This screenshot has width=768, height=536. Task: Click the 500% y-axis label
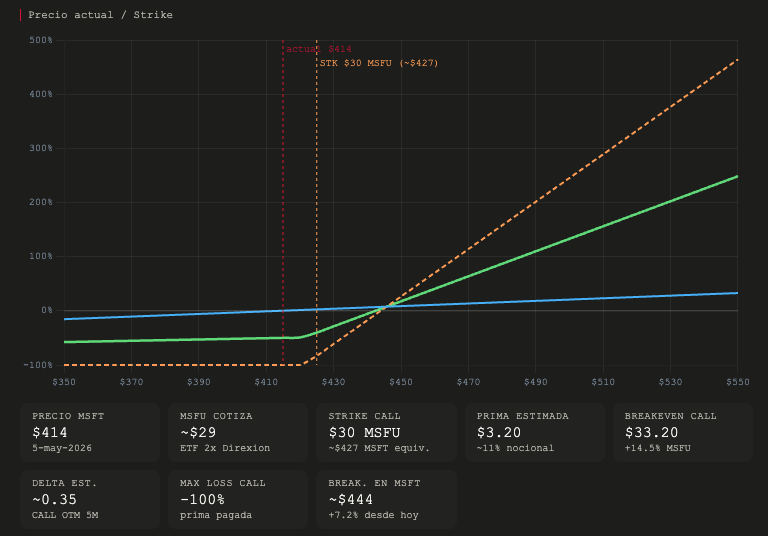pyautogui.click(x=41, y=40)
